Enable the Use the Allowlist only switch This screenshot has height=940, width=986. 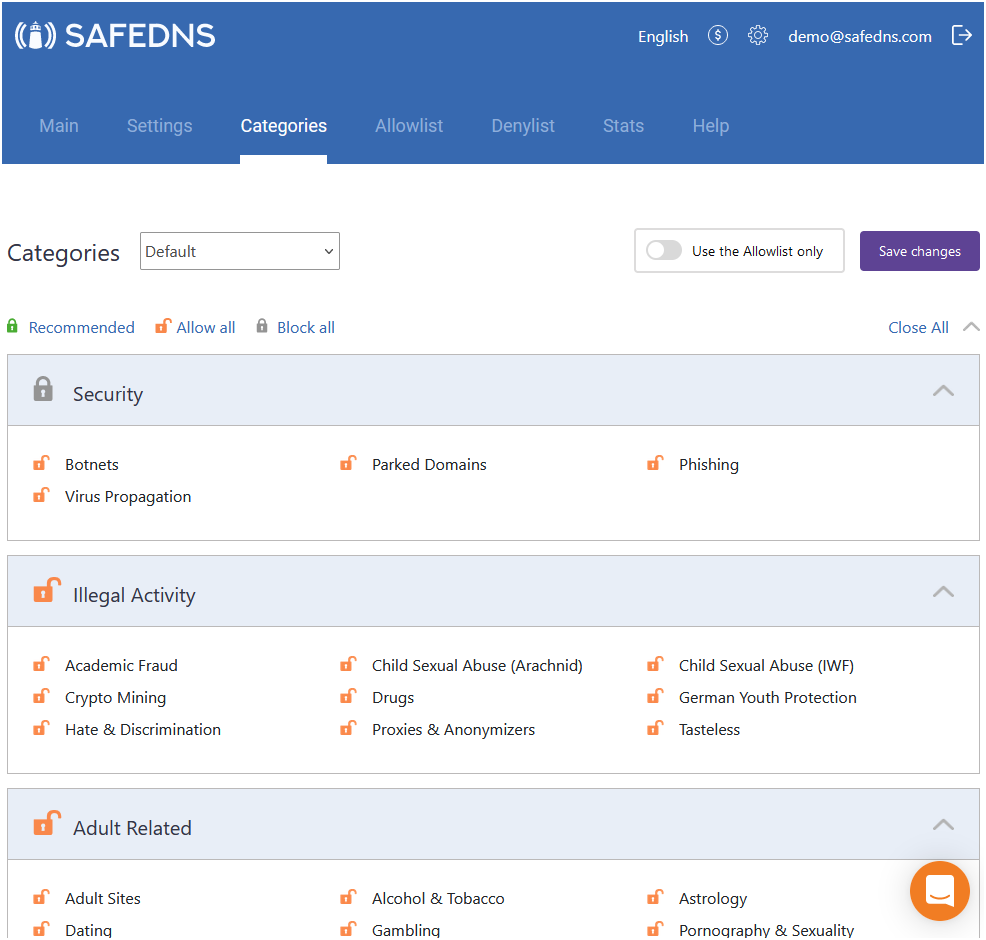pyautogui.click(x=664, y=251)
